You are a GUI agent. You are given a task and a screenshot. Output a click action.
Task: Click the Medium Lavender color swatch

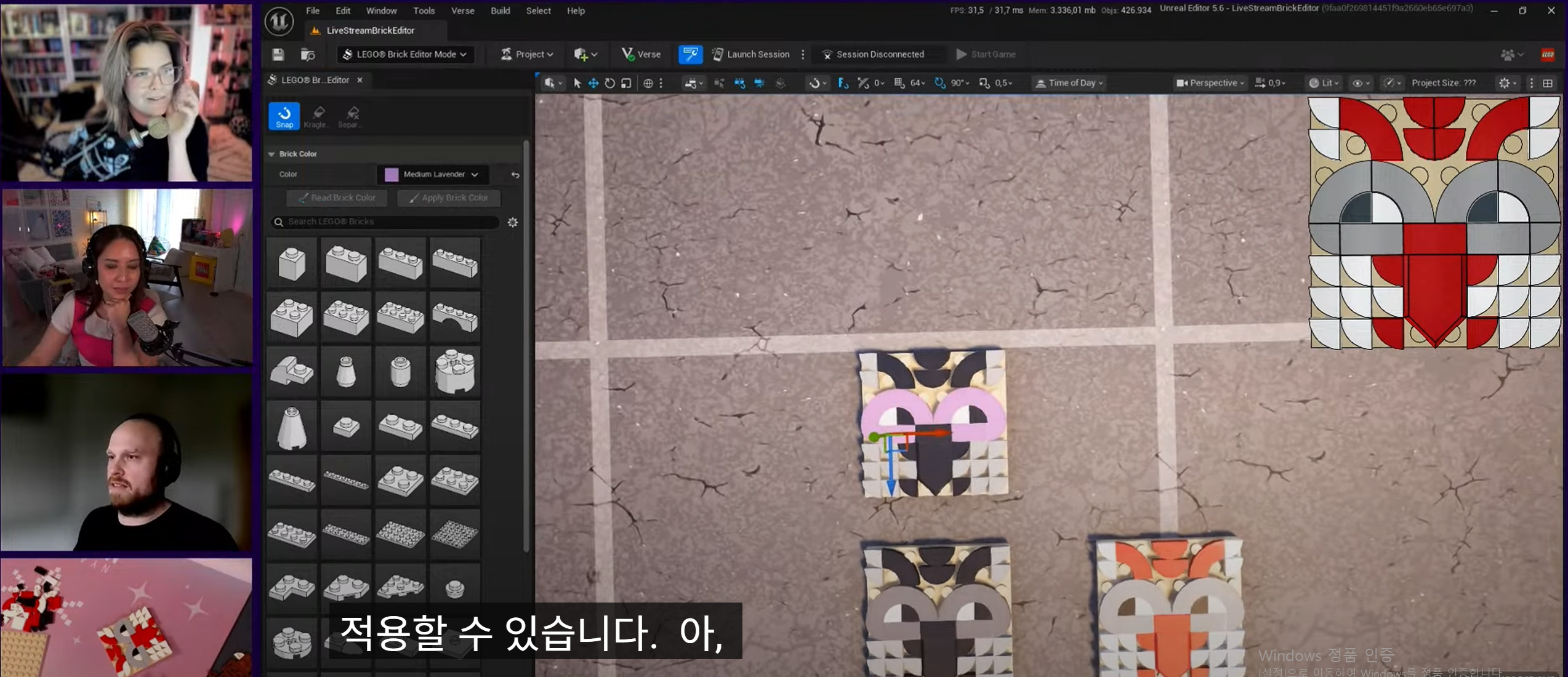pos(392,175)
